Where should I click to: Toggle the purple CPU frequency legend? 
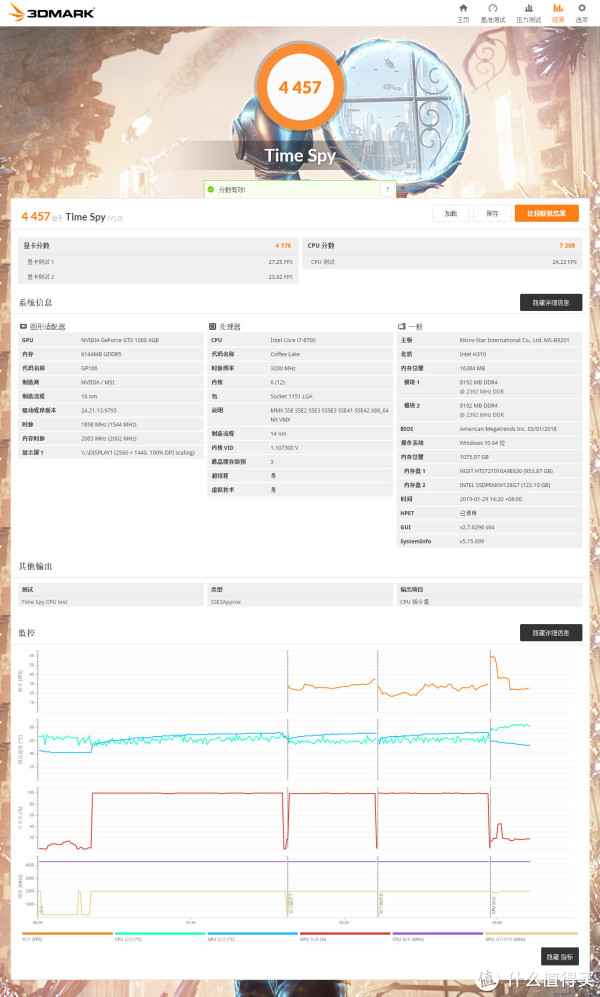(437, 936)
